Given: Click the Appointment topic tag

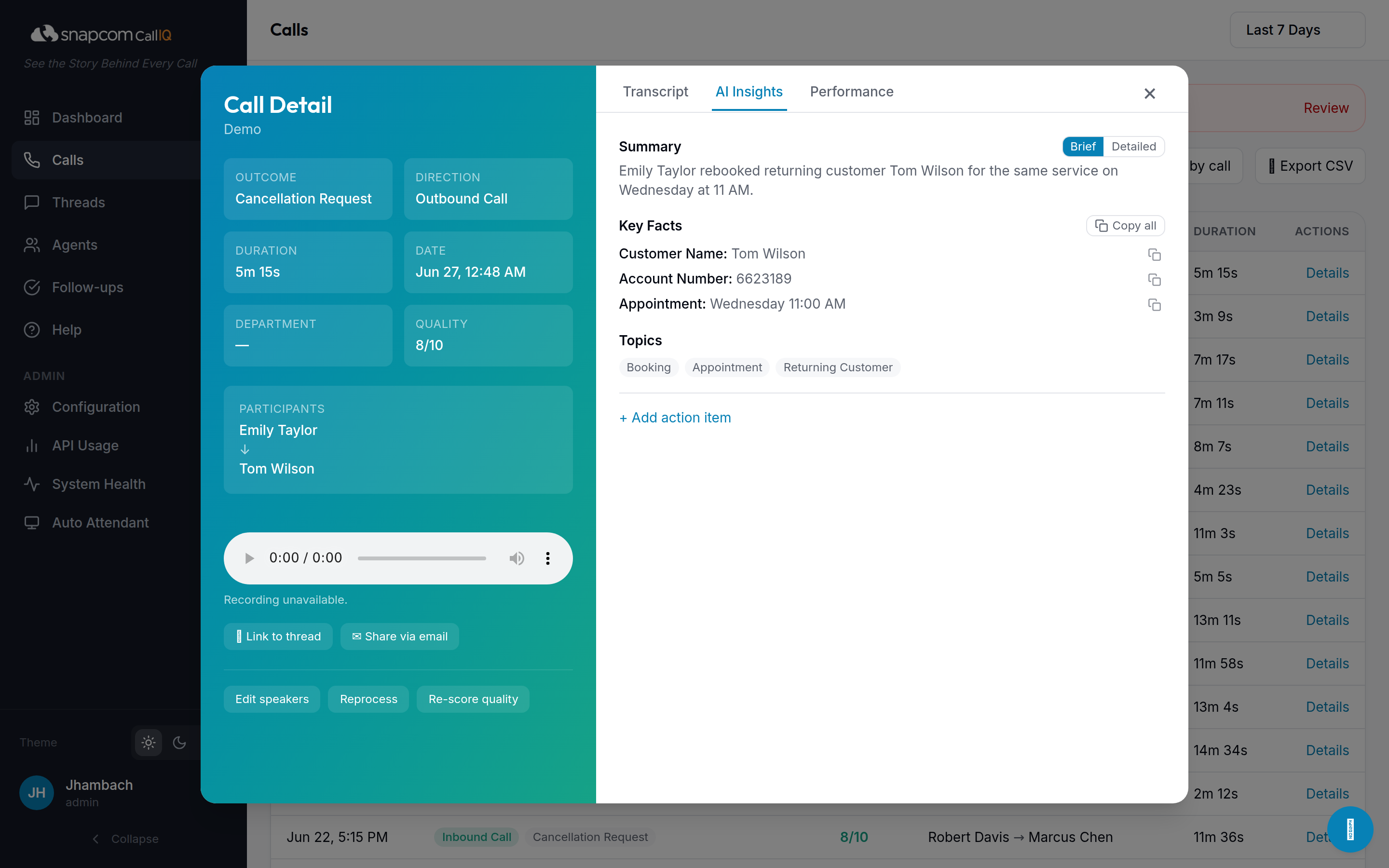Looking at the screenshot, I should coord(727,367).
